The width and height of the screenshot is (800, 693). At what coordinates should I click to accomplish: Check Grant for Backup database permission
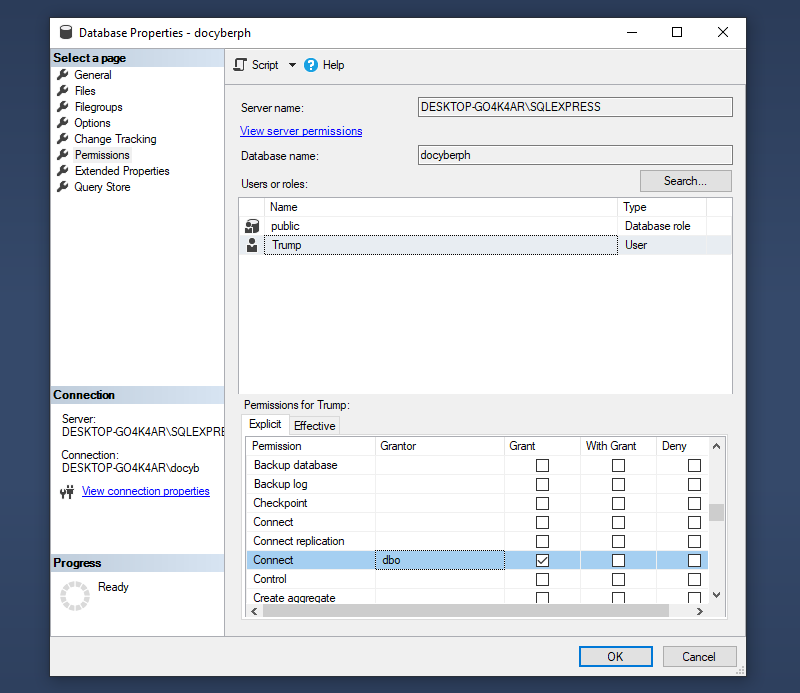click(542, 465)
